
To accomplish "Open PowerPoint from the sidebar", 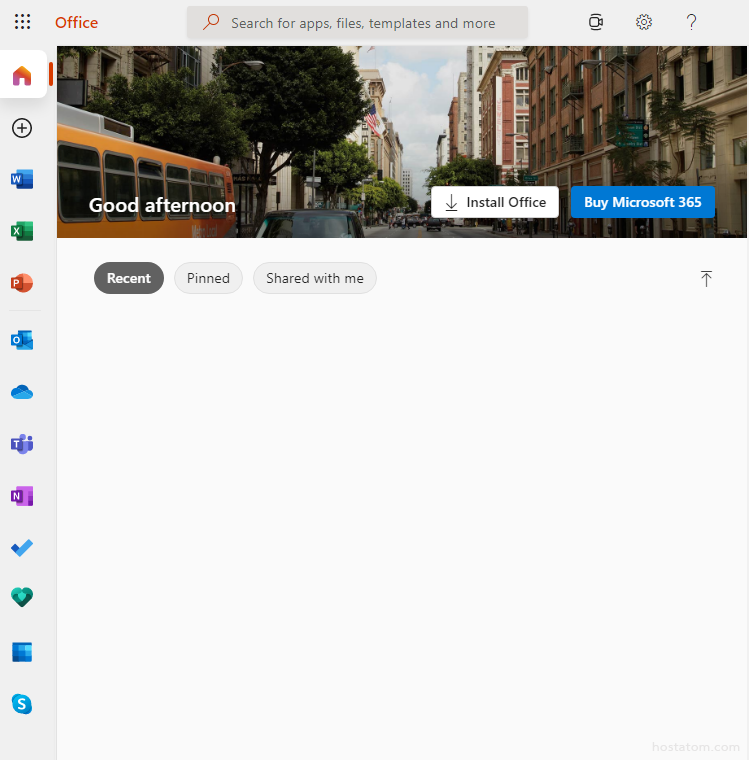I will (22, 283).
